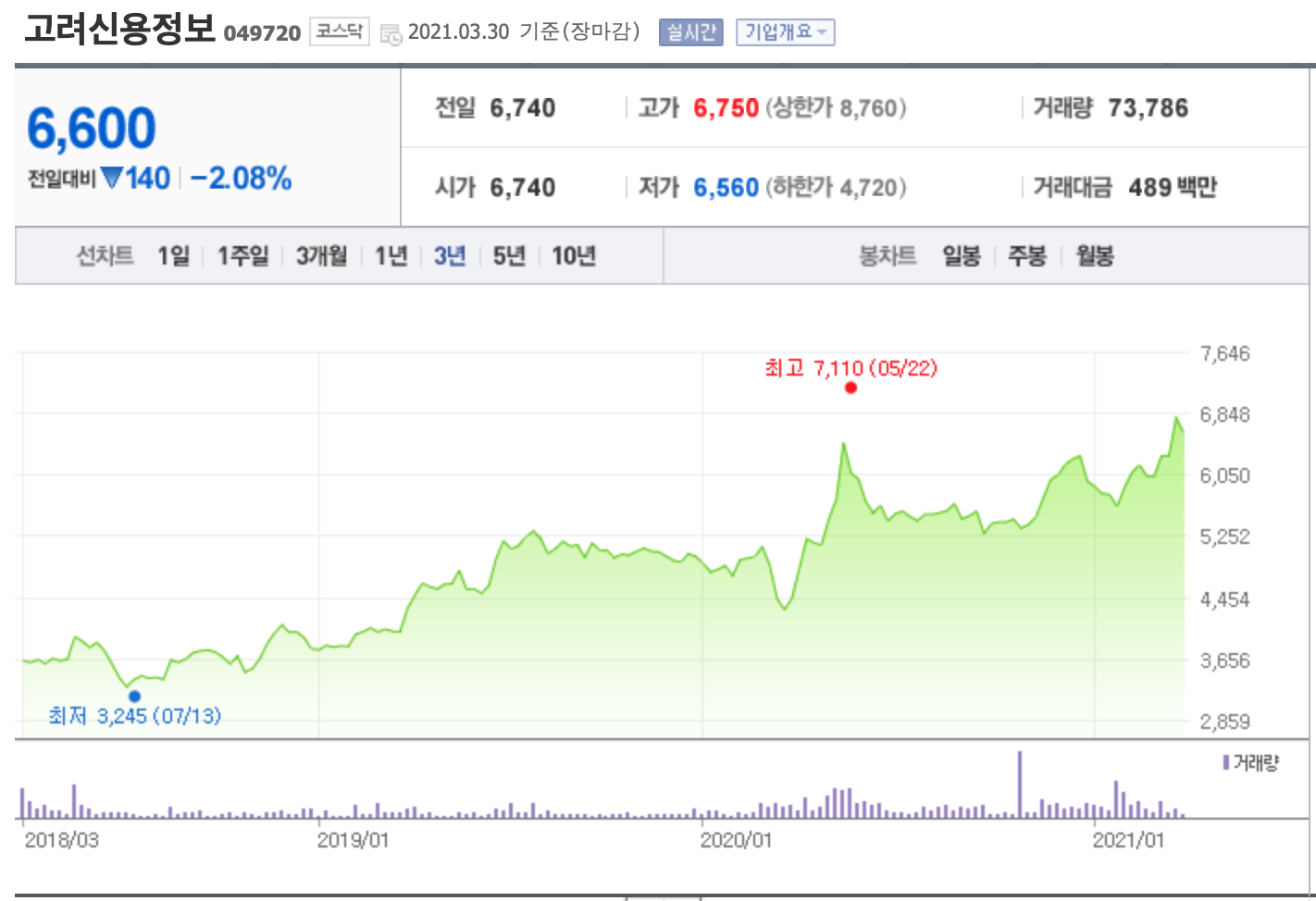Select the 1일 line chart tab
The height and width of the screenshot is (901, 1316).
tap(173, 255)
